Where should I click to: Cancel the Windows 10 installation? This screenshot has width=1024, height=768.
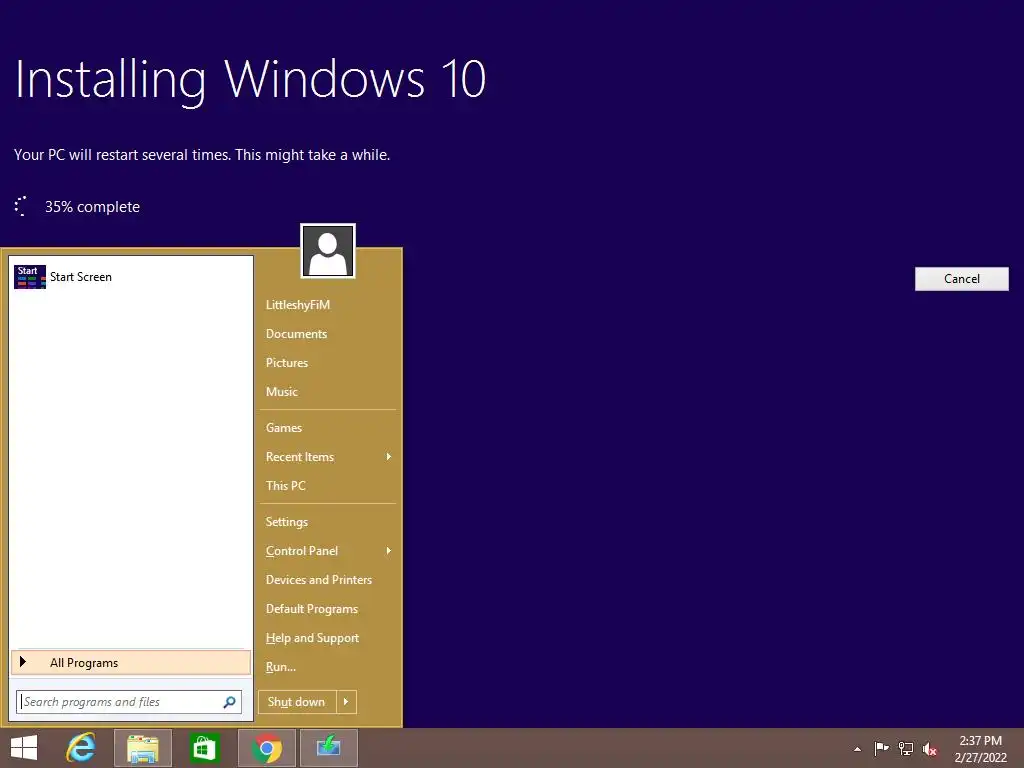point(961,279)
